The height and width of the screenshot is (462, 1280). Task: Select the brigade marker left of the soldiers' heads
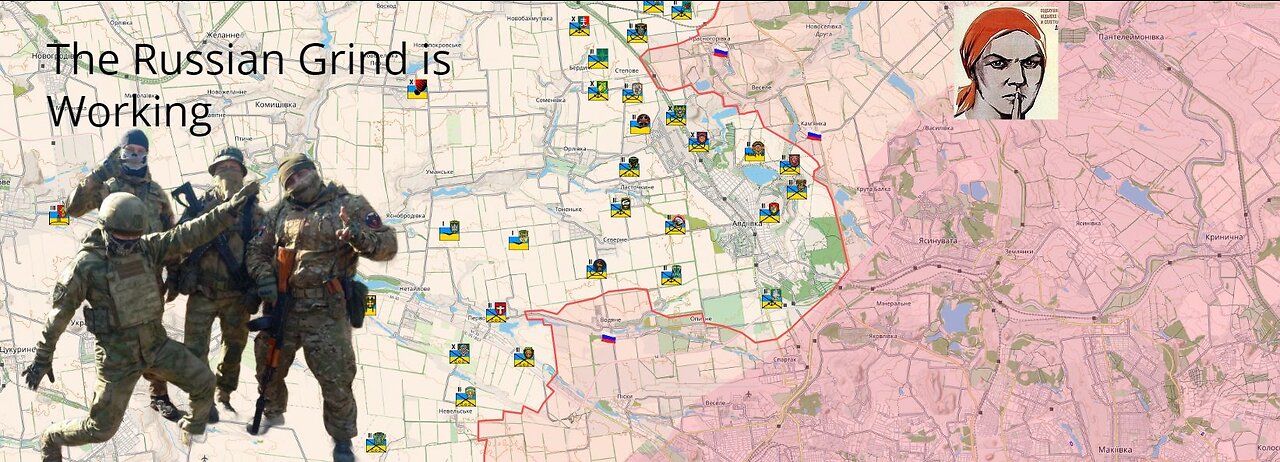coord(59,213)
